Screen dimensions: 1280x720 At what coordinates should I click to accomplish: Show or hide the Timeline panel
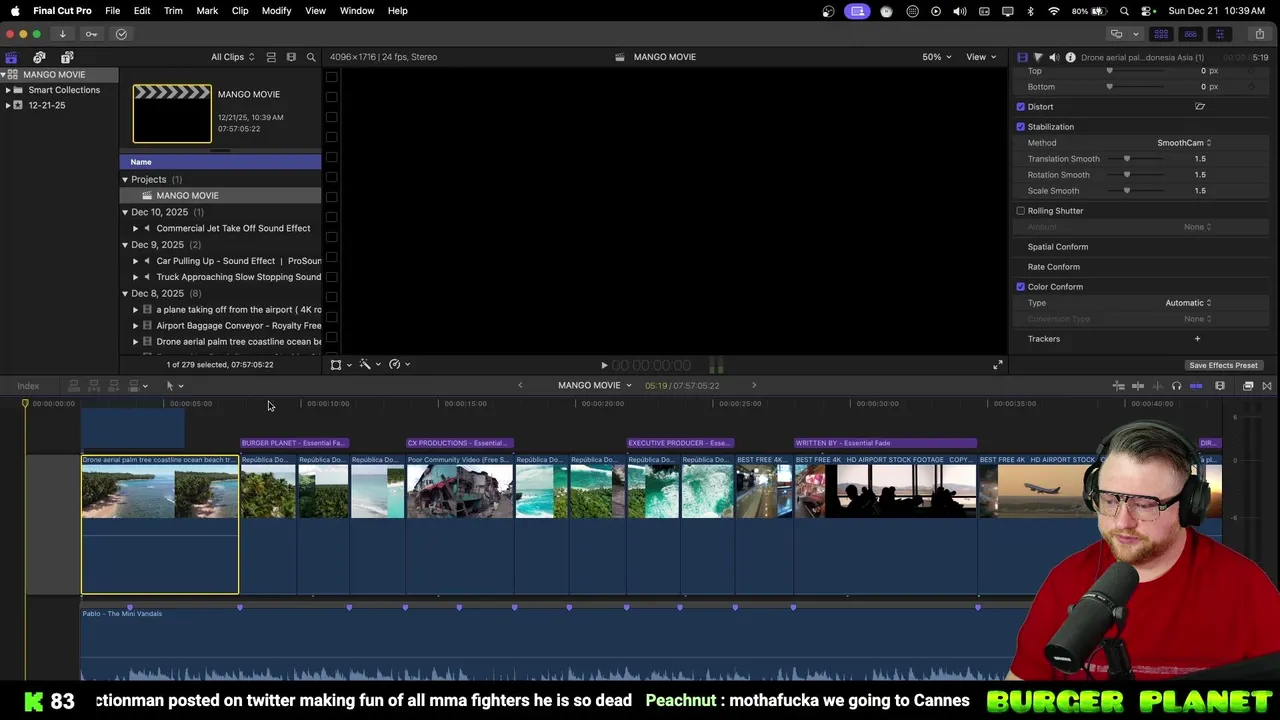pyautogui.click(x=1190, y=34)
